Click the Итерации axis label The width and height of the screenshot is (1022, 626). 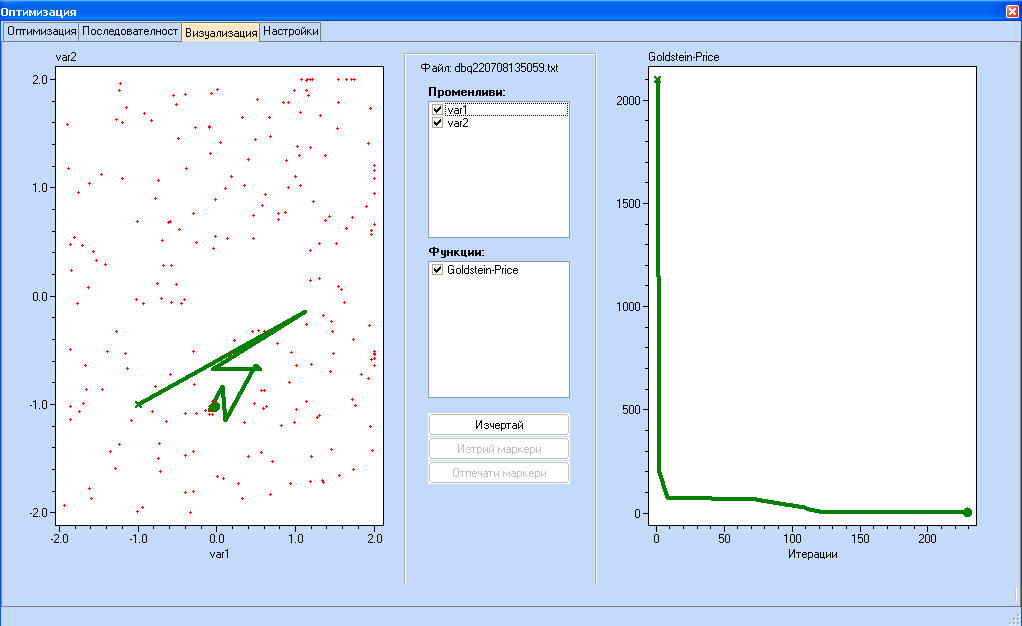coord(811,554)
